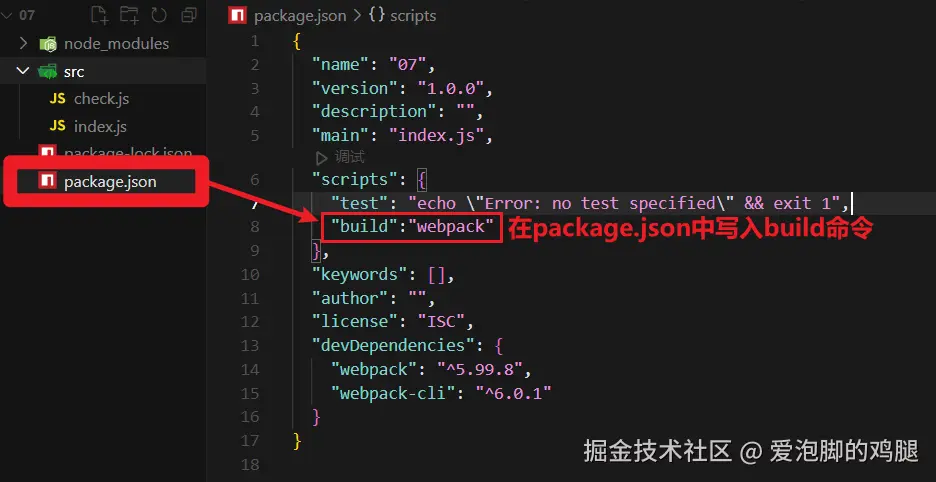Viewport: 936px width, 482px height.
Task: Expand the node_modules folder chevron
Action: [23, 44]
